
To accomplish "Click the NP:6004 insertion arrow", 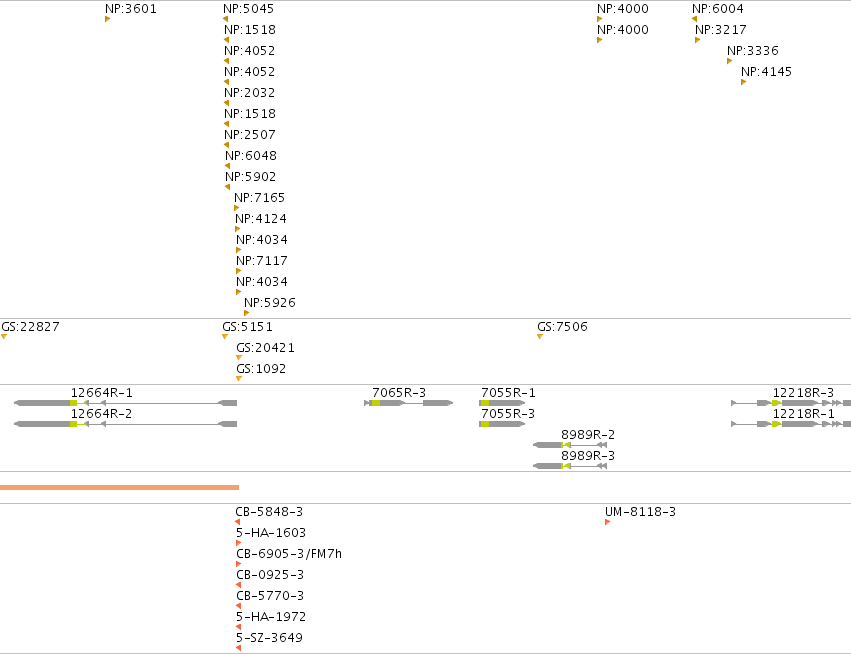I will (x=694, y=20).
